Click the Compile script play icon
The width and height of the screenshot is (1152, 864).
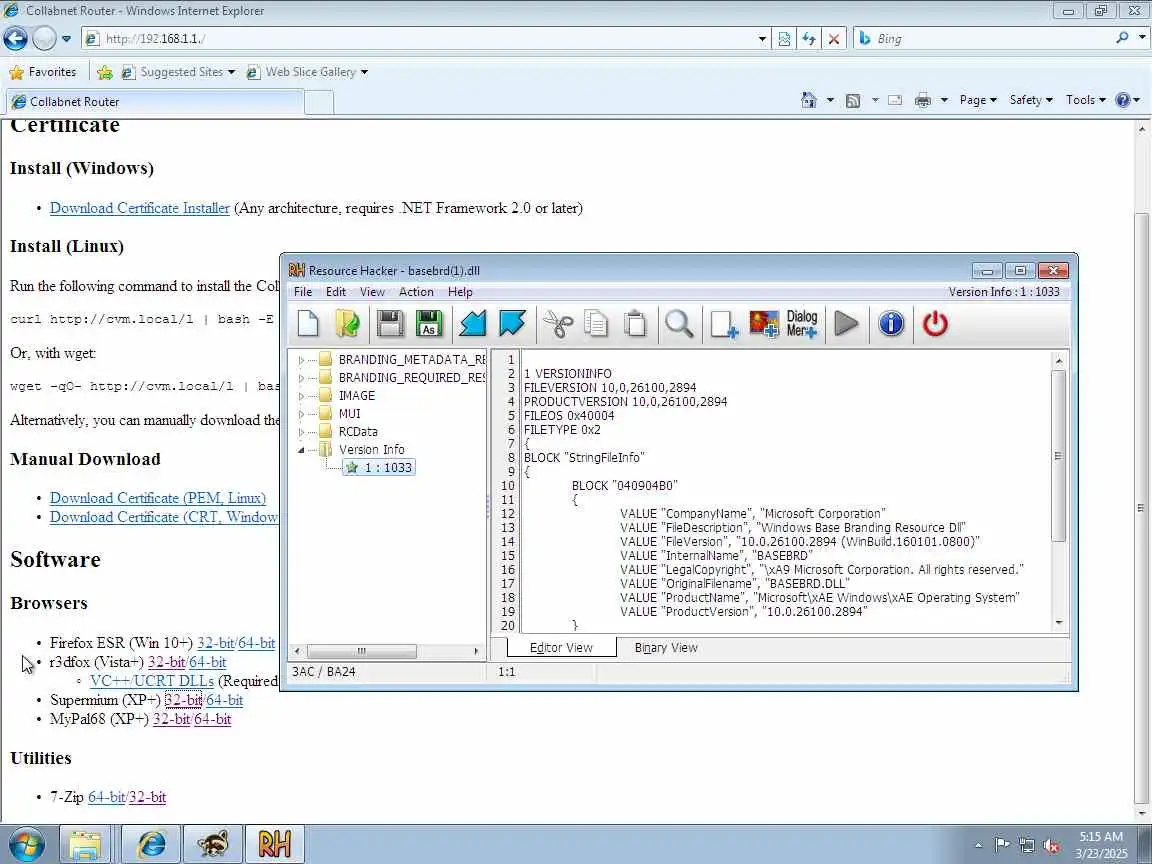[x=846, y=323]
